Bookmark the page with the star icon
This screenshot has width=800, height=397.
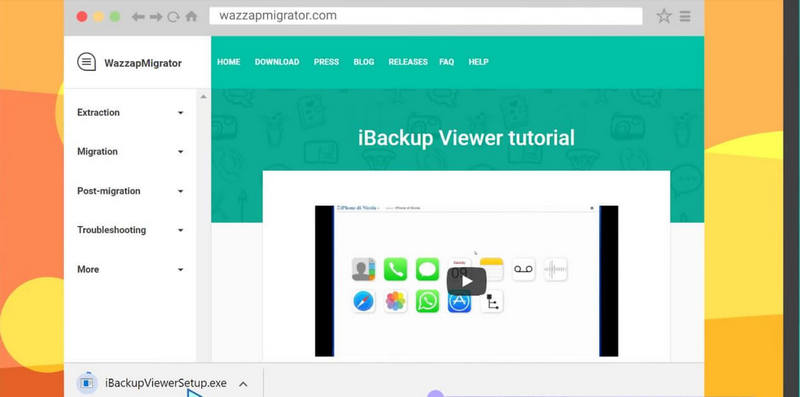[x=664, y=16]
